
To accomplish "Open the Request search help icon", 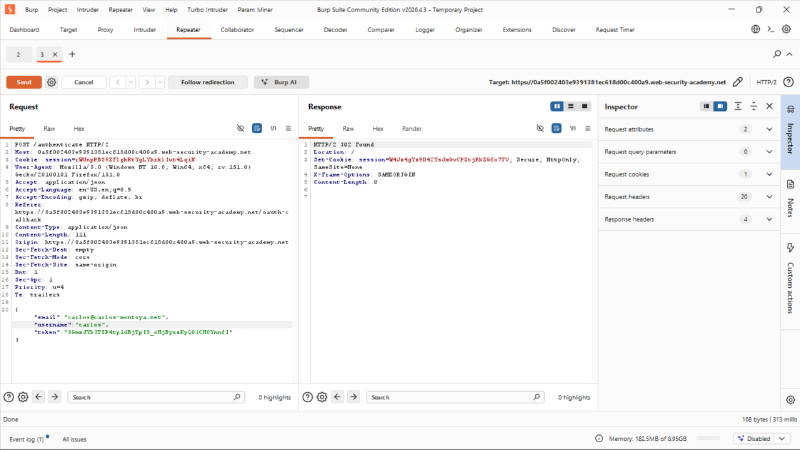I will pyautogui.click(x=9, y=397).
